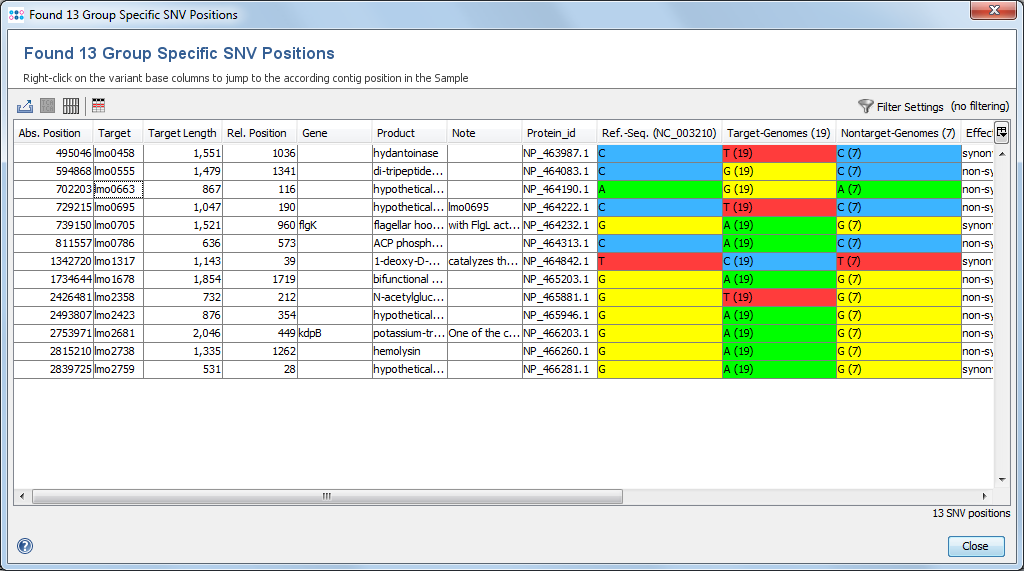
Task: Click the horizontal scrollbar right arrow
Action: [985, 496]
